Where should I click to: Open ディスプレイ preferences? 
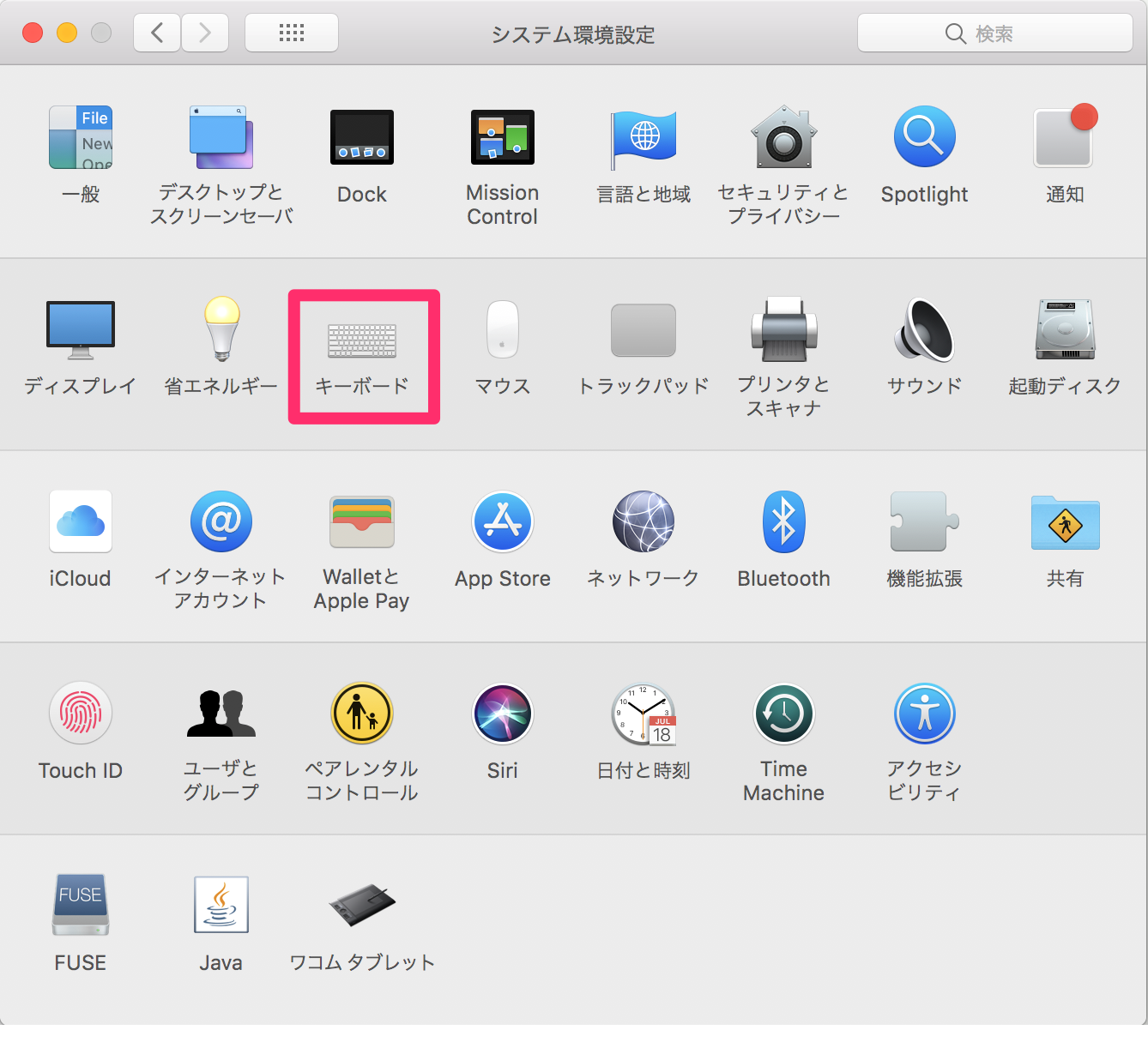[x=81, y=330]
